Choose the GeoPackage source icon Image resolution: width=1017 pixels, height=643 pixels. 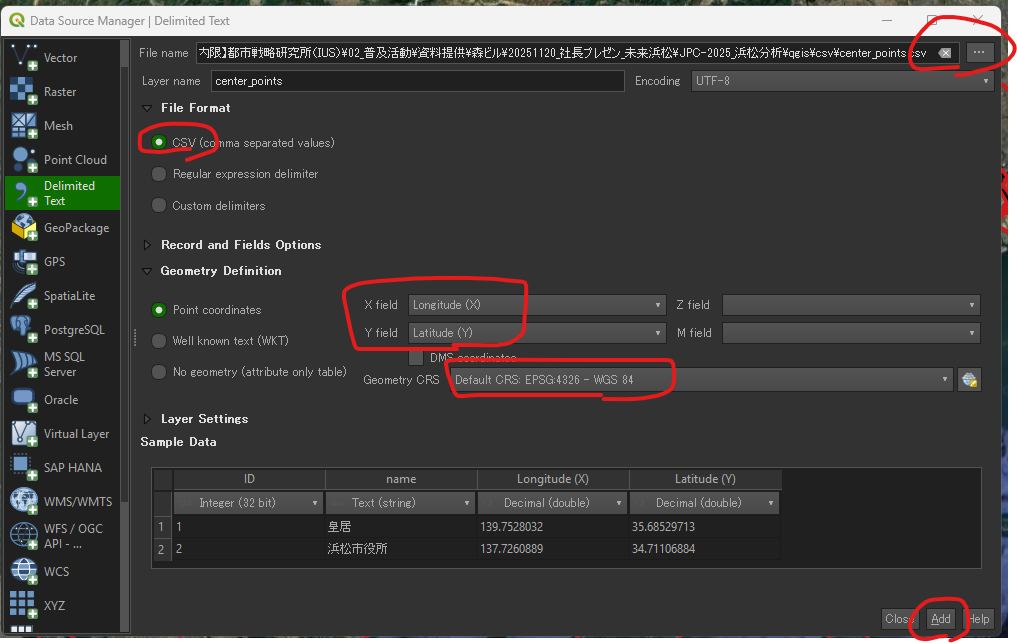pyautogui.click(x=25, y=228)
